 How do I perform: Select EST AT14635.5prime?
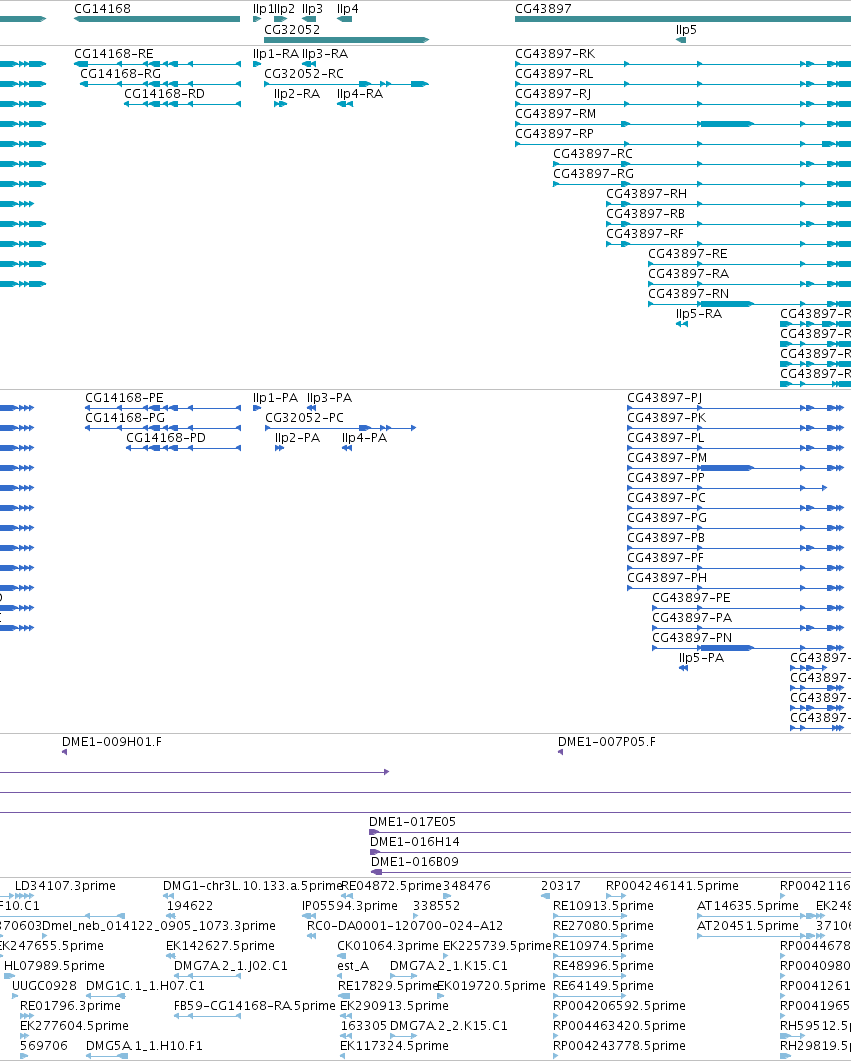(748, 906)
